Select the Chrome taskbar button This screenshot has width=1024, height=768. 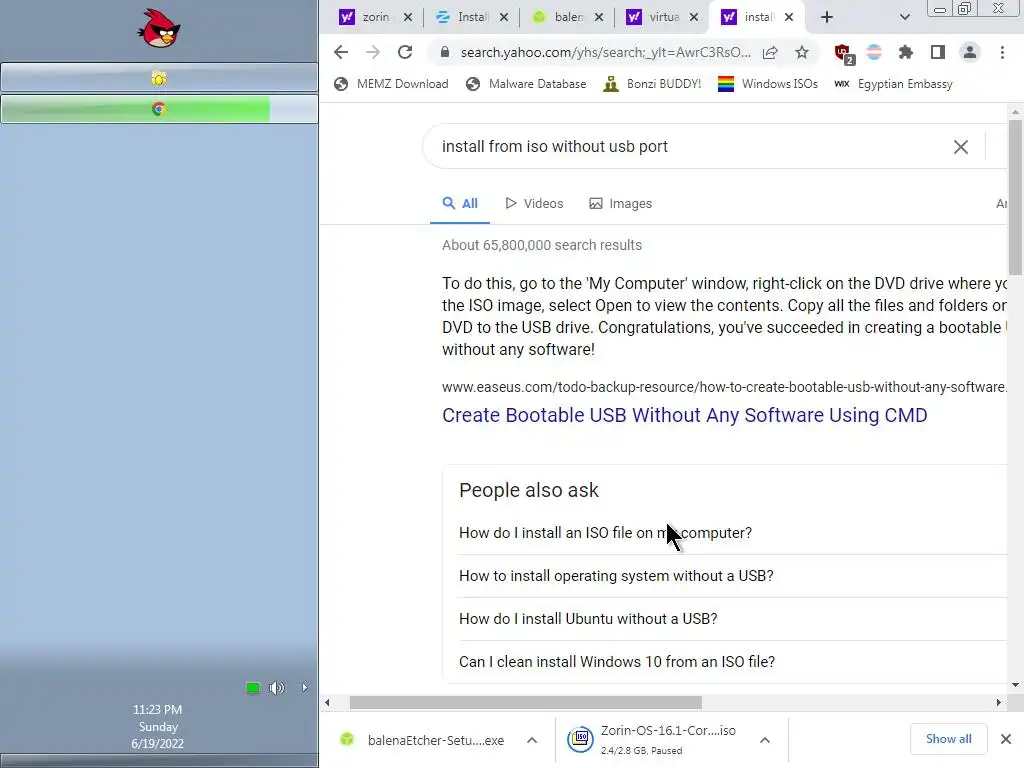pyautogui.click(x=159, y=109)
